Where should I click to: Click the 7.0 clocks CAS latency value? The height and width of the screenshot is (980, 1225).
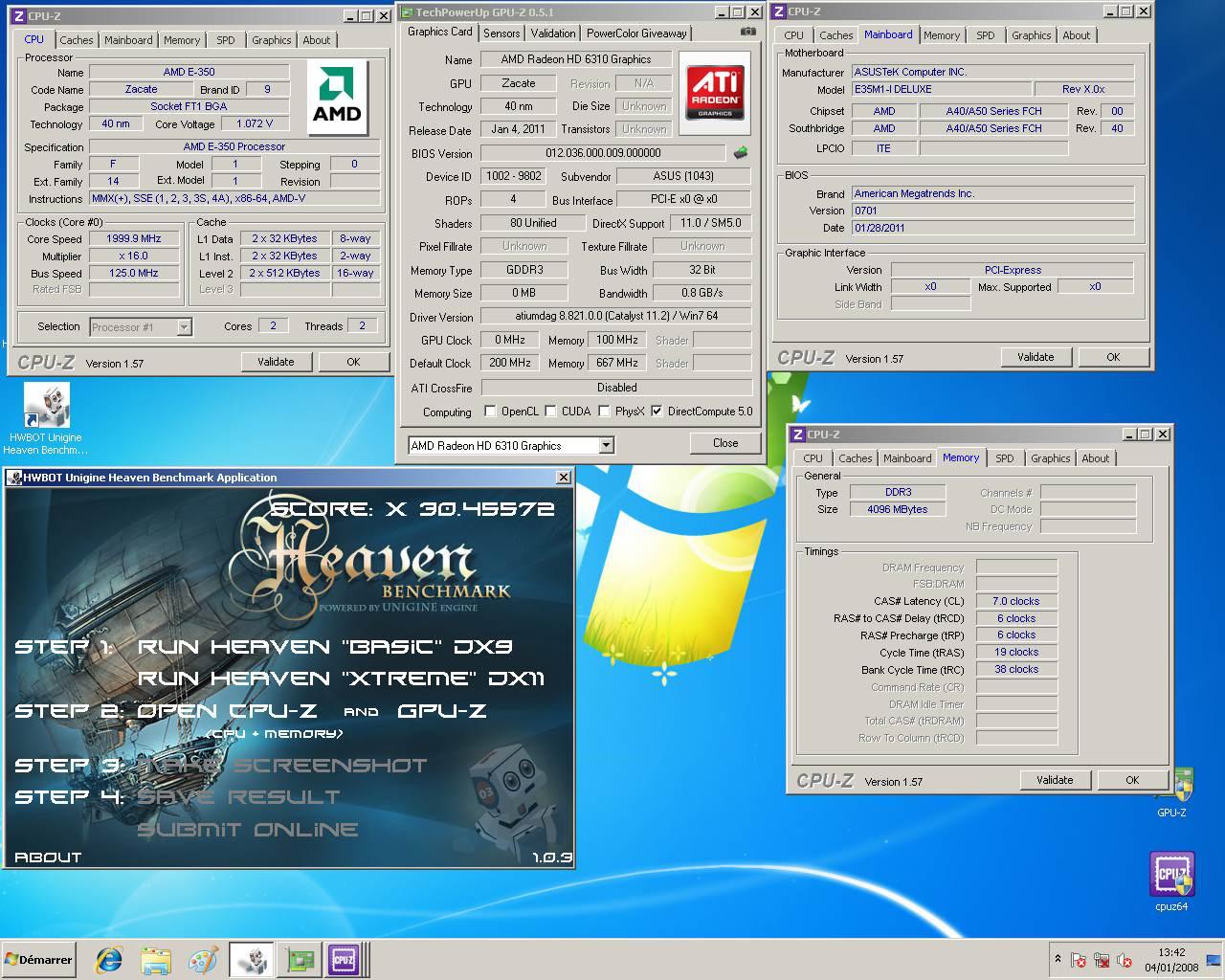point(1015,601)
